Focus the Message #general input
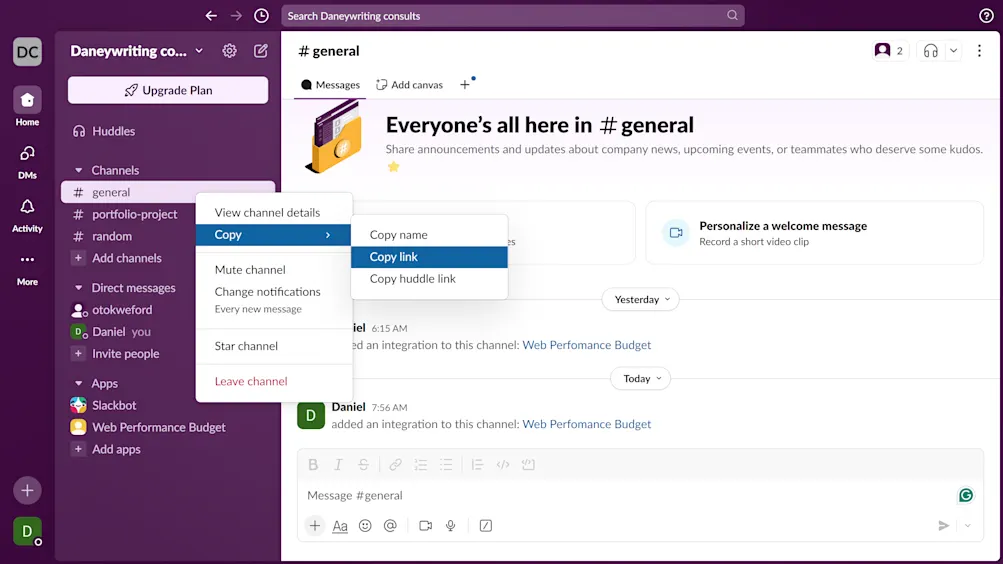The width and height of the screenshot is (1003, 564). tap(640, 496)
